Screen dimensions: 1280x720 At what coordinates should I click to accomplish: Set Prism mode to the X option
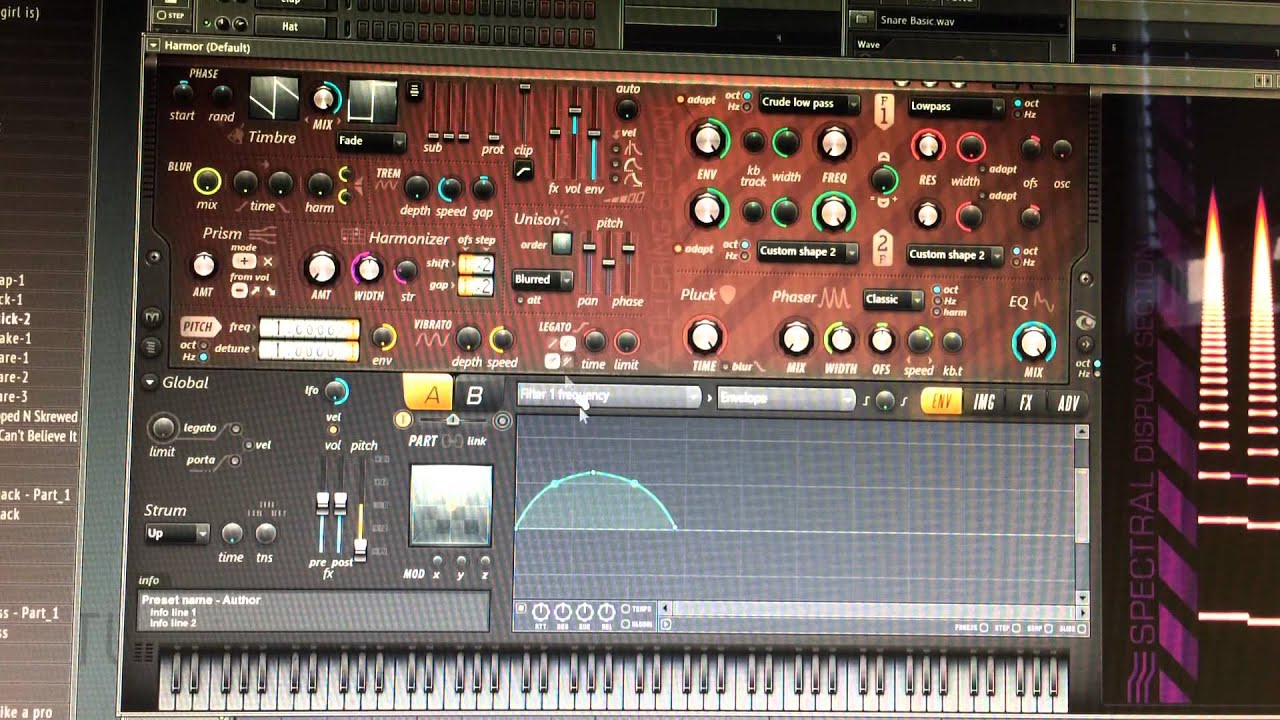point(267,261)
